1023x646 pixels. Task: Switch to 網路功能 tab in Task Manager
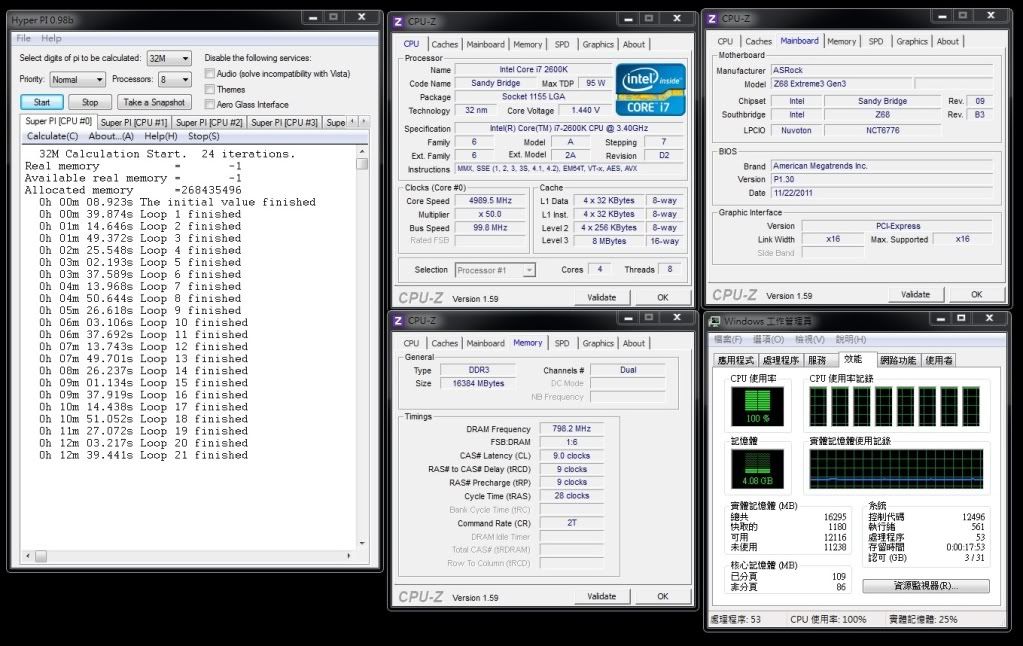[x=898, y=360]
